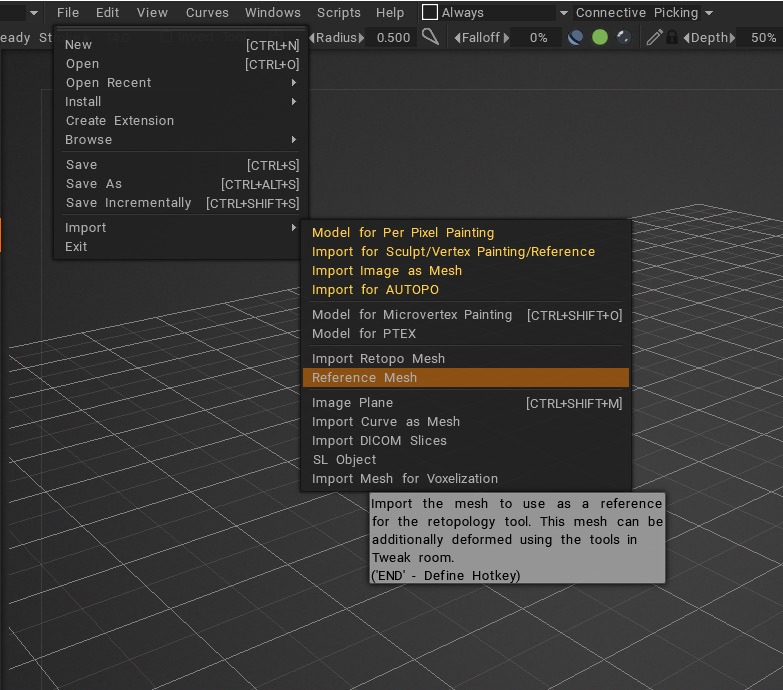Decrease Radius with its left arrow
Screen dimensions: 783x690
coord(312,37)
